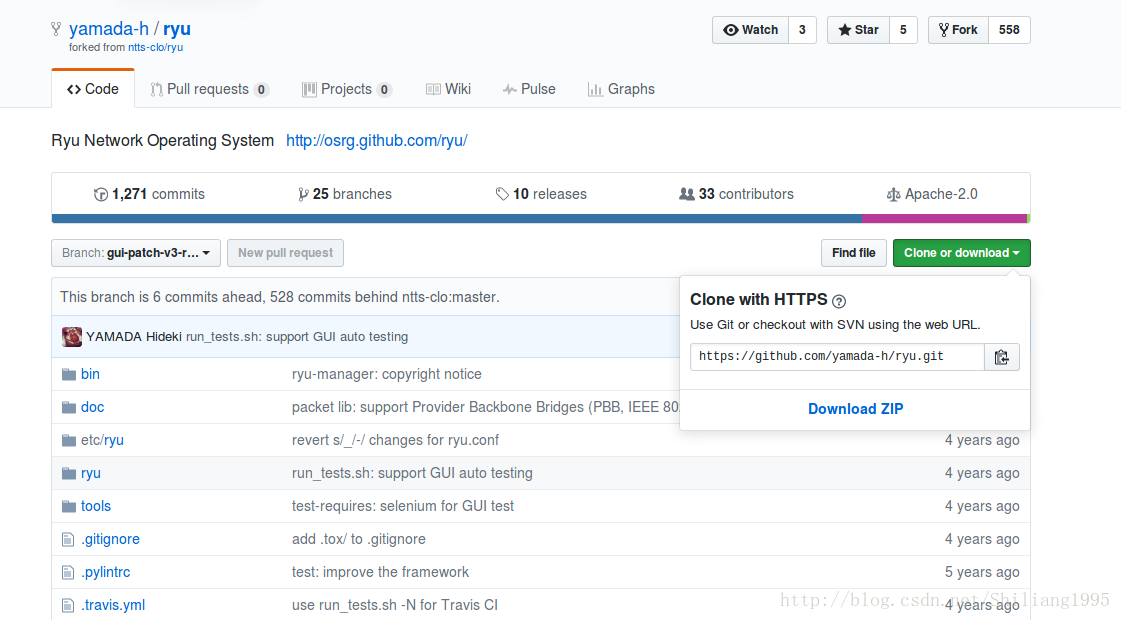Open the osrg.github.com/ryu homepage link
This screenshot has width=1121, height=620.
[x=377, y=141]
